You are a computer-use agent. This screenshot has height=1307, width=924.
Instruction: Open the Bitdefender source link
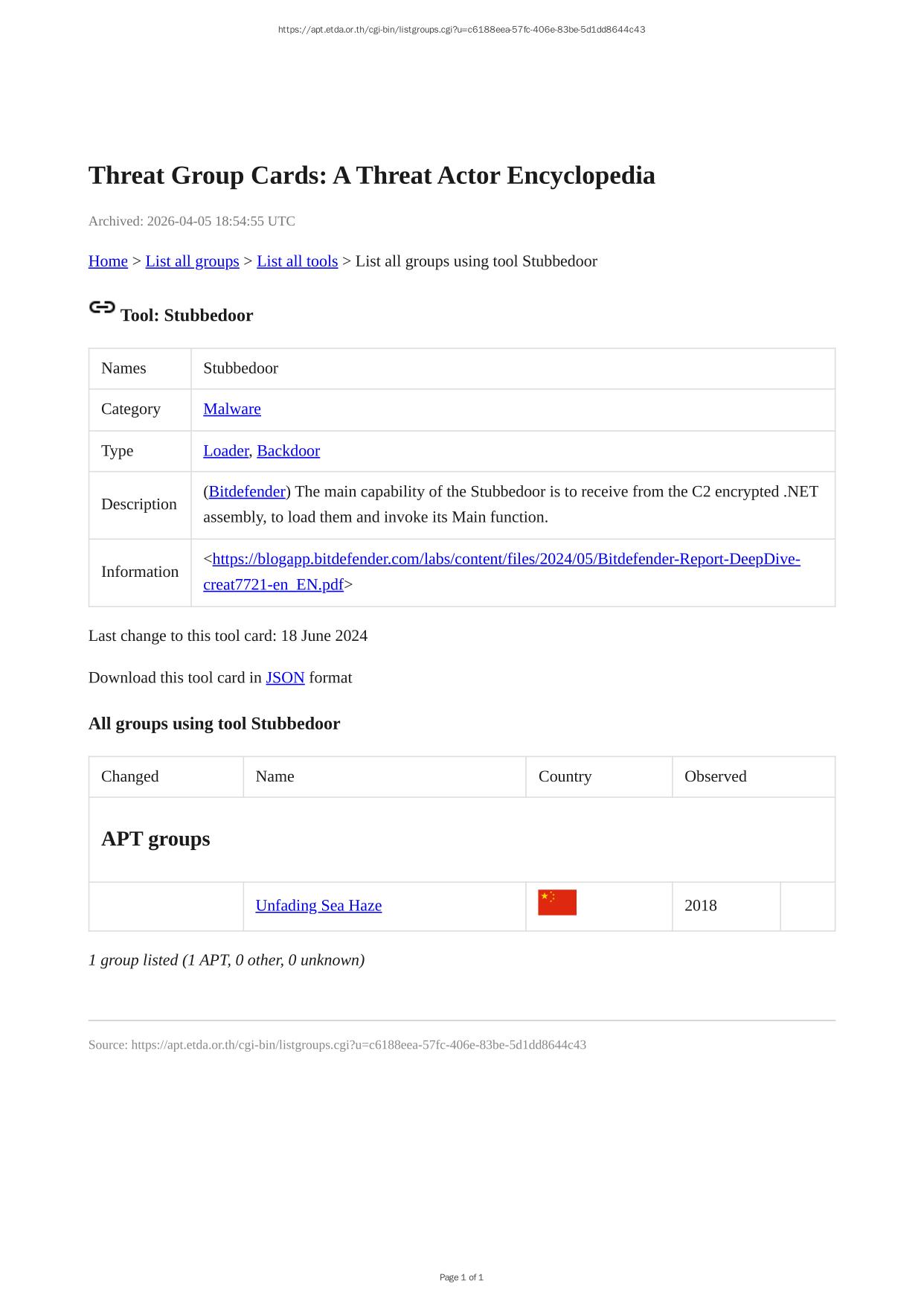click(x=247, y=492)
